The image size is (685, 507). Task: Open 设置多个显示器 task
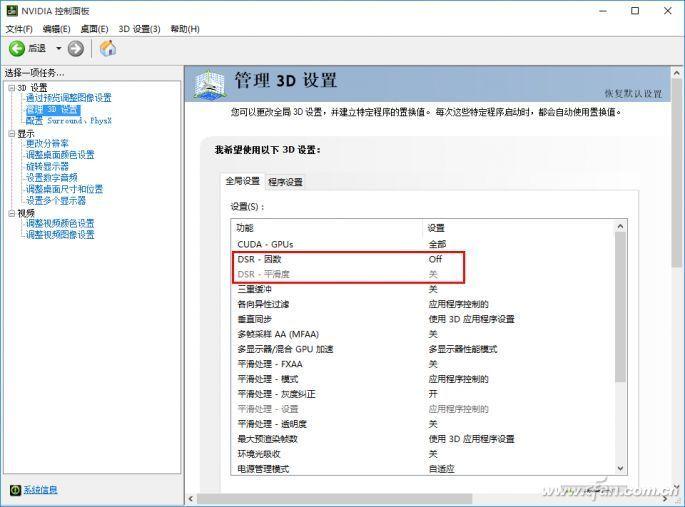[56, 200]
